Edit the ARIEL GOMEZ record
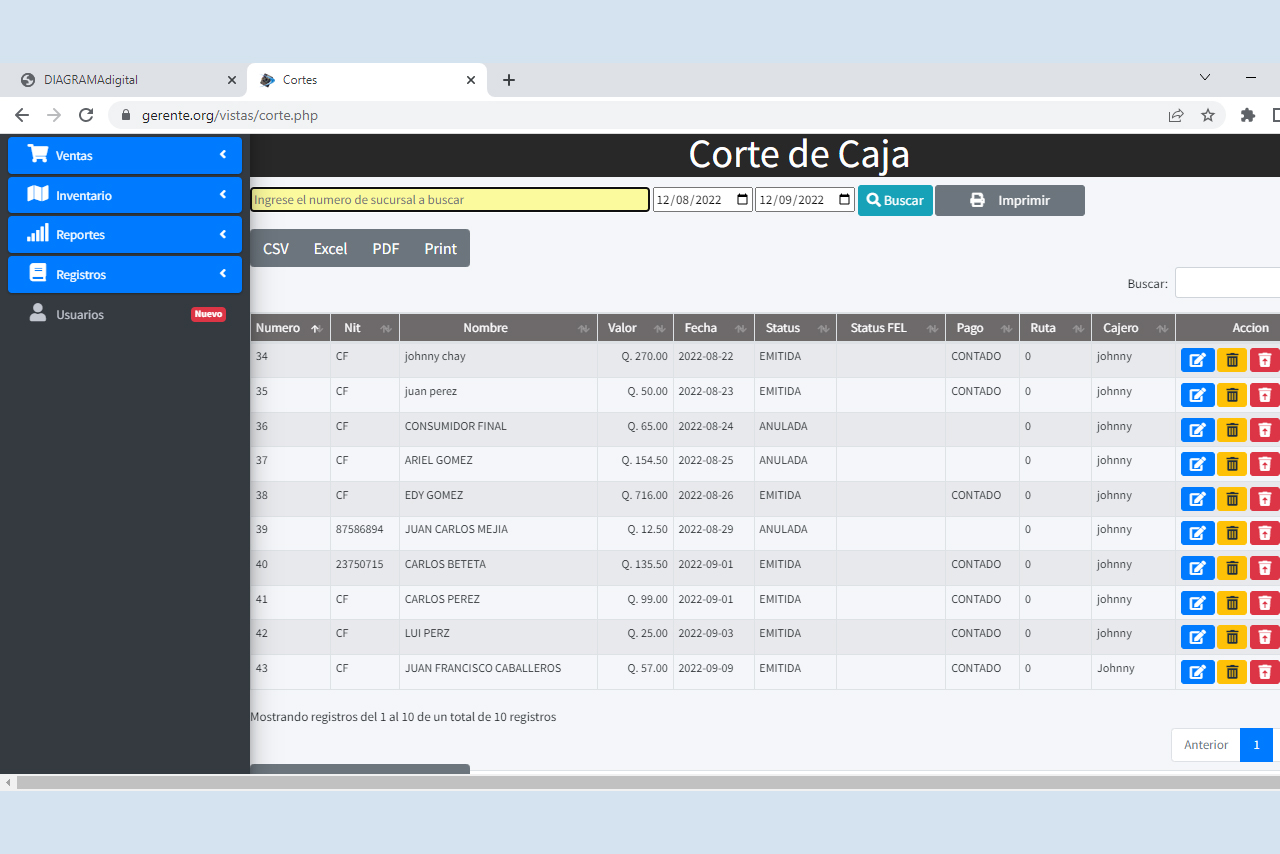1280x854 pixels. [x=1197, y=464]
